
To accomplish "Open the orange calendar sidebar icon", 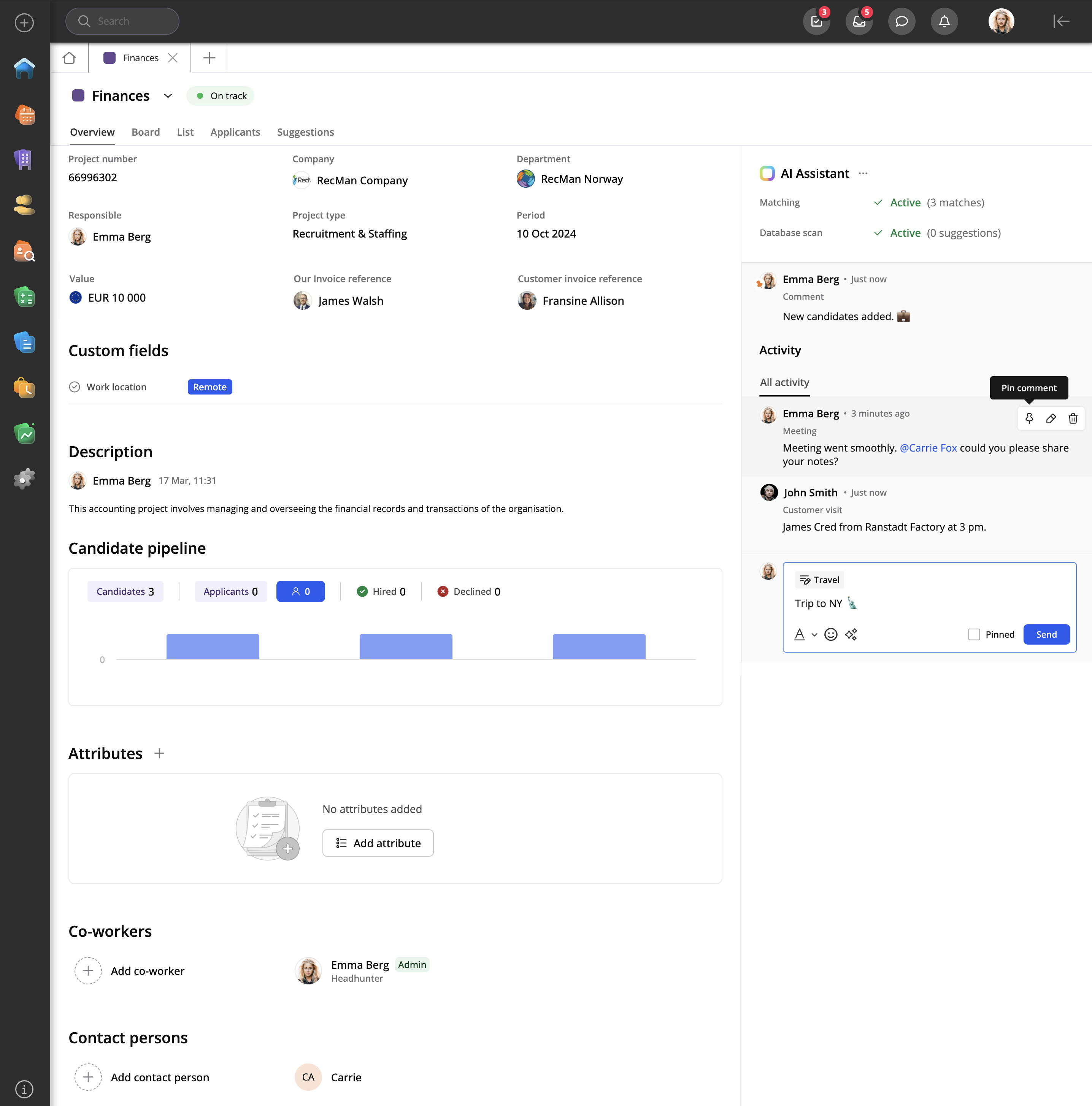I will pyautogui.click(x=24, y=114).
